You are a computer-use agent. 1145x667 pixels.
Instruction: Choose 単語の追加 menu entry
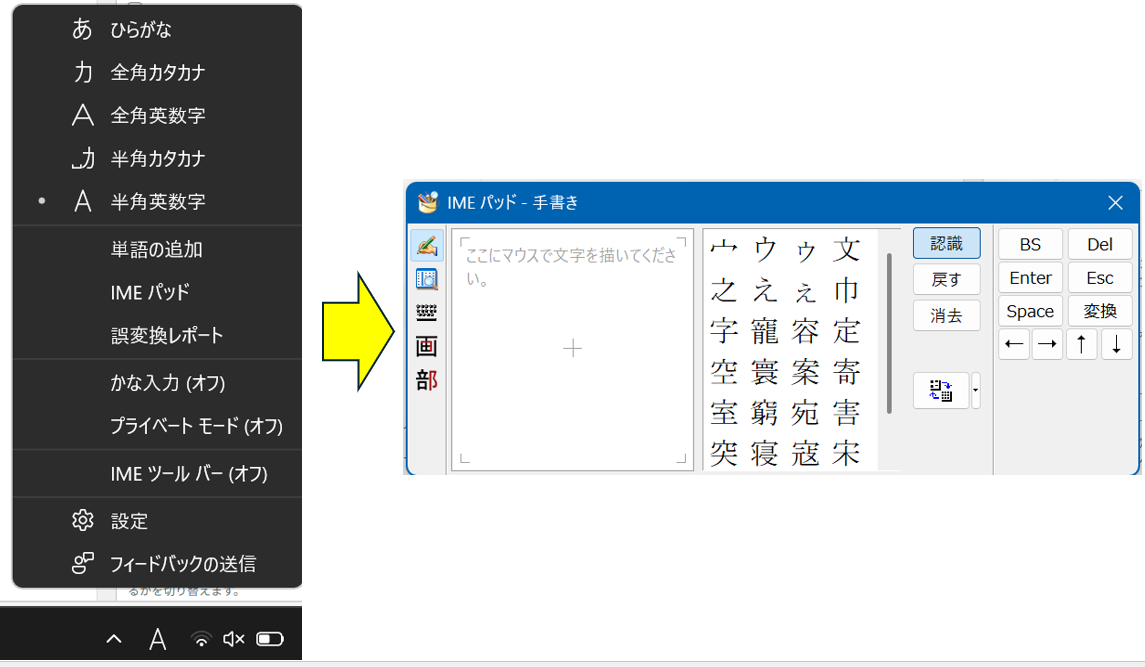(143, 249)
